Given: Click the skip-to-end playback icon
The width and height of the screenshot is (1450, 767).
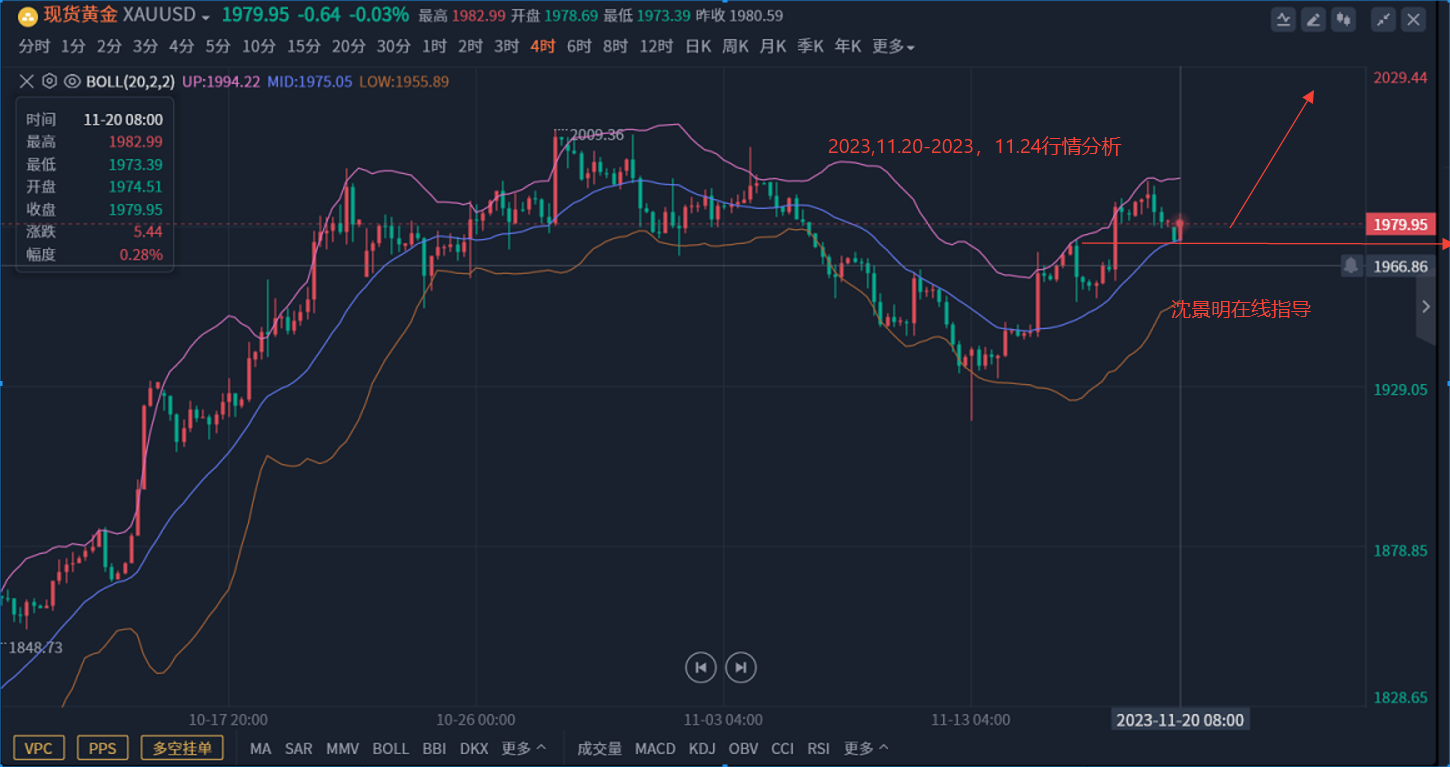Looking at the screenshot, I should click(x=741, y=667).
